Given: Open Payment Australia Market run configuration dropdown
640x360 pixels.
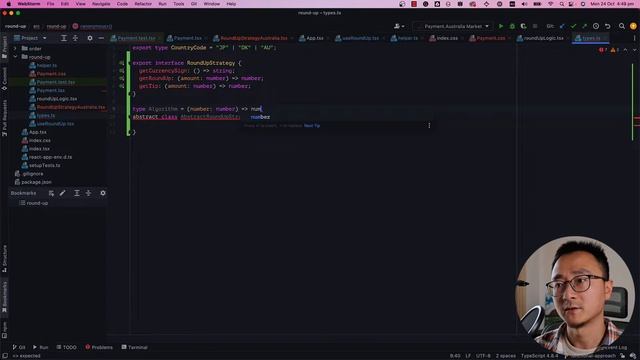Looking at the screenshot, I should tap(453, 26).
